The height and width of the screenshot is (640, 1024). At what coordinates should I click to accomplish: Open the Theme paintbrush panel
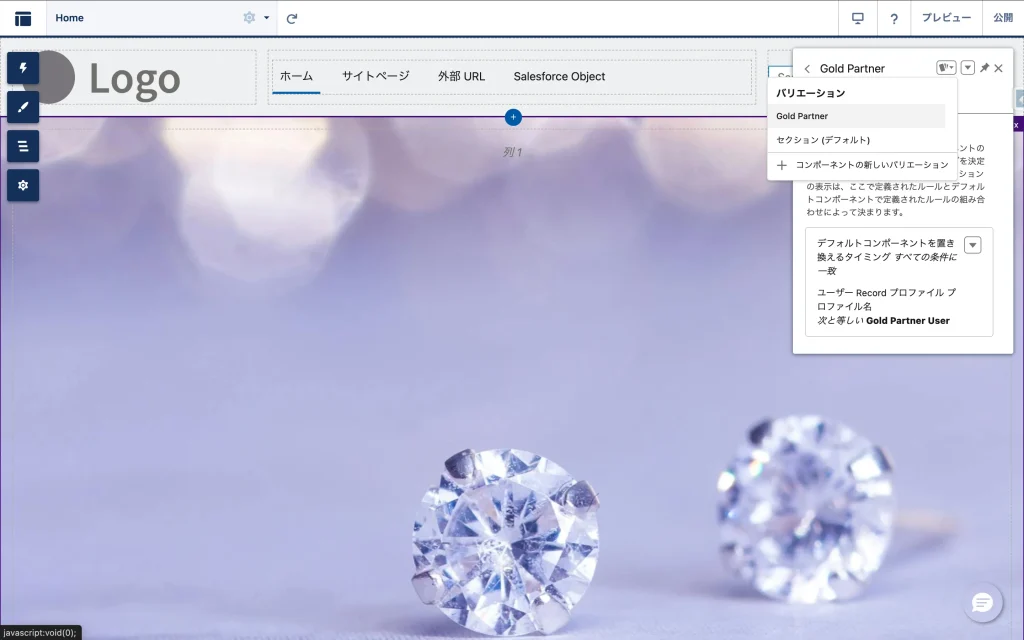tap(23, 107)
